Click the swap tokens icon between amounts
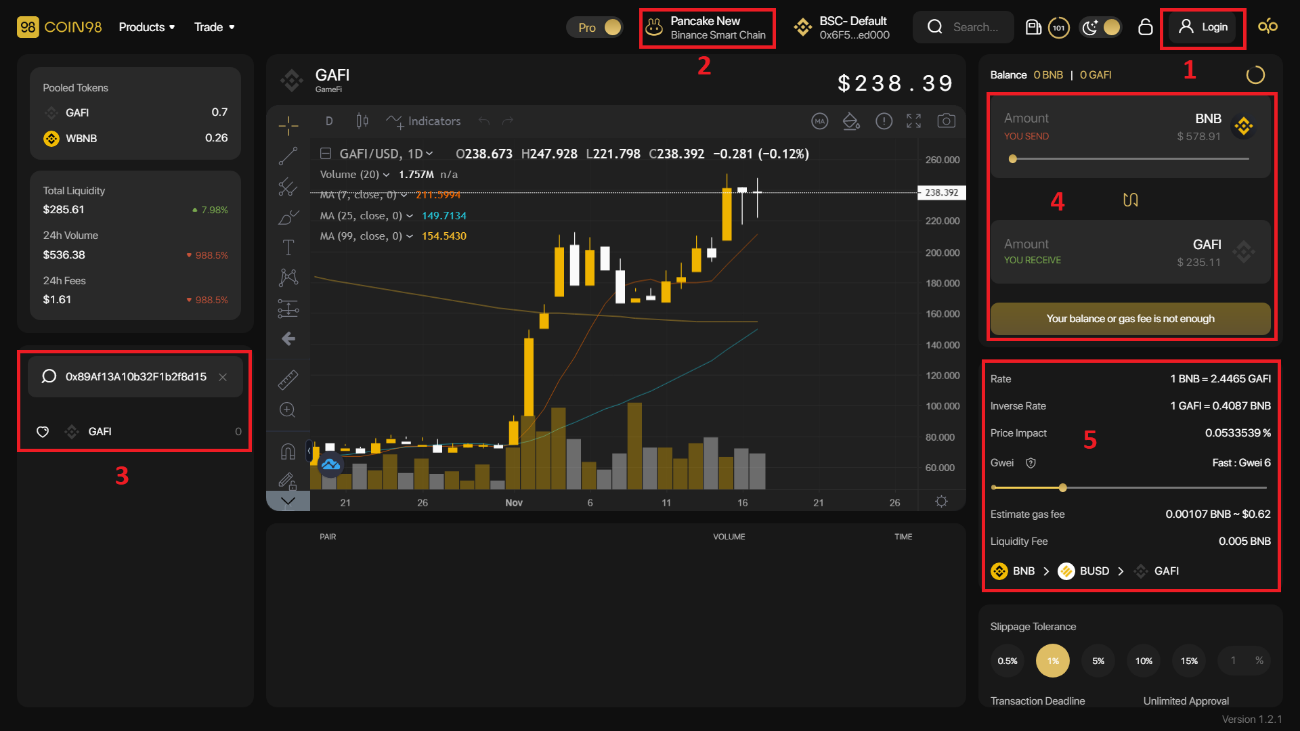1300x731 pixels. point(1130,200)
